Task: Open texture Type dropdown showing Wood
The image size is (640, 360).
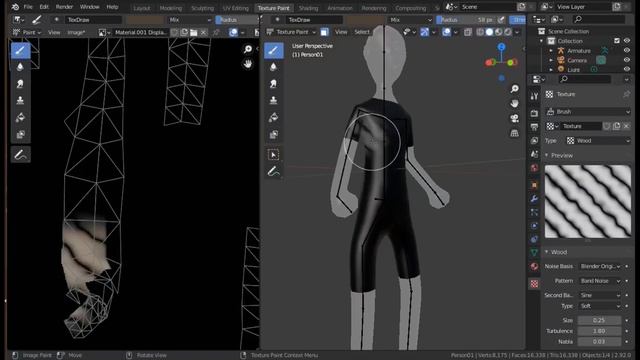Action: pos(598,141)
